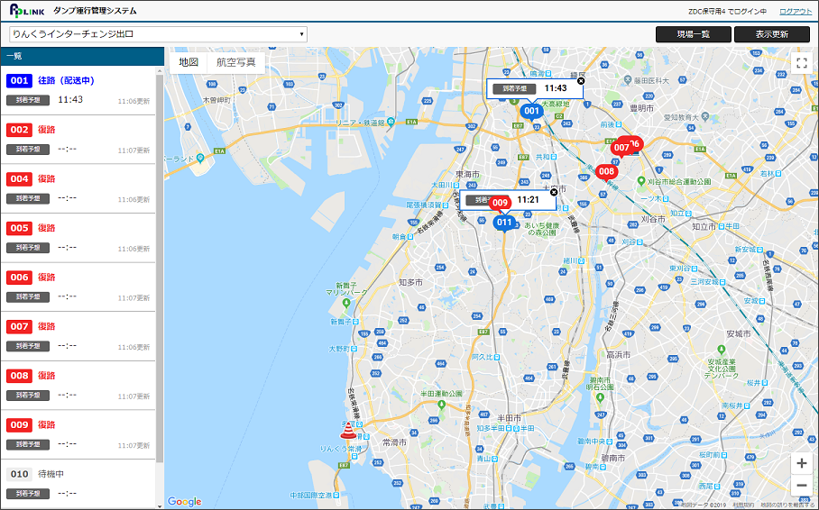The image size is (819, 510).
Task: Click the red 008 truck map marker
Action: 606,171
